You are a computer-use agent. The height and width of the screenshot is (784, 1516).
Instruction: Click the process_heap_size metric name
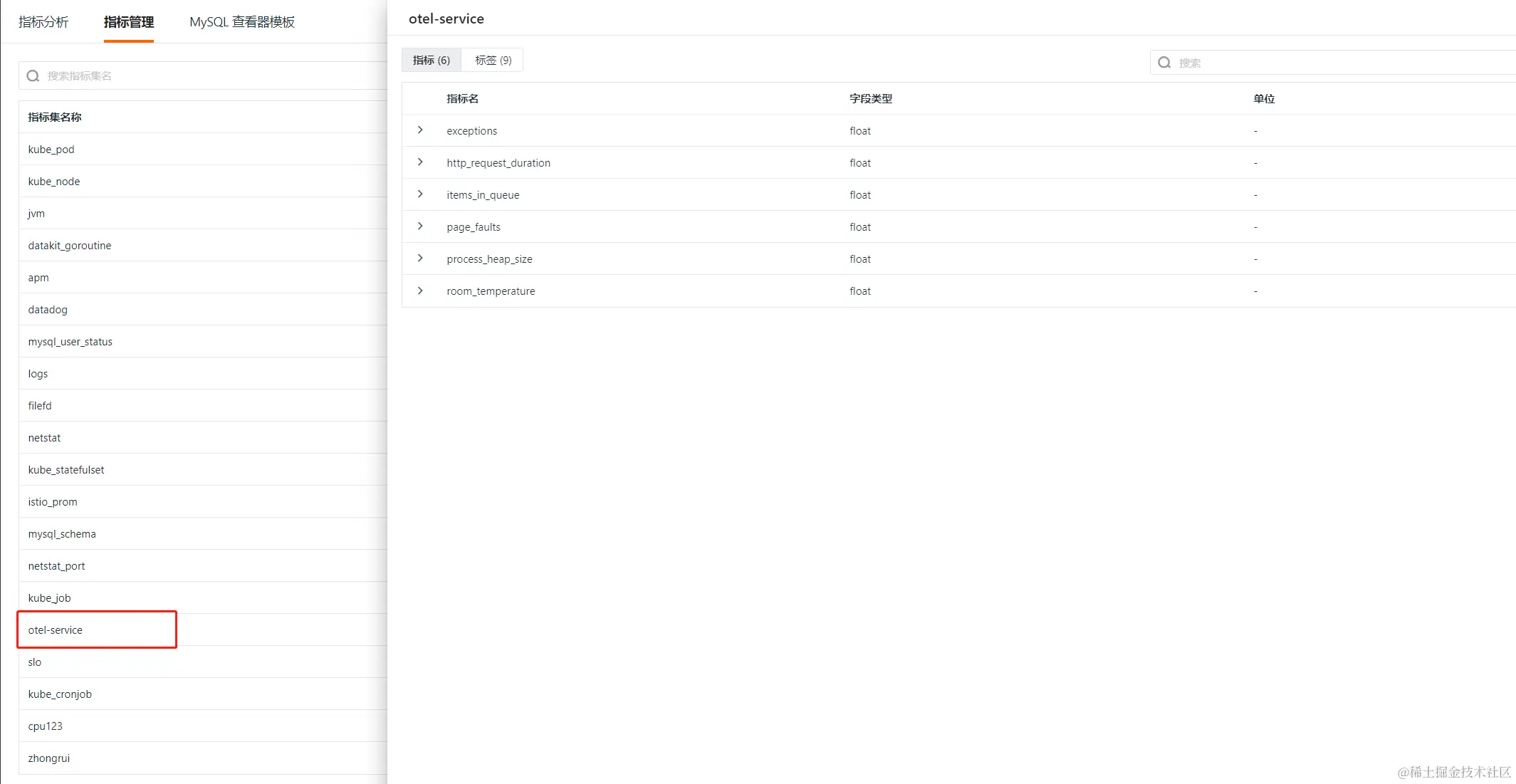489,259
